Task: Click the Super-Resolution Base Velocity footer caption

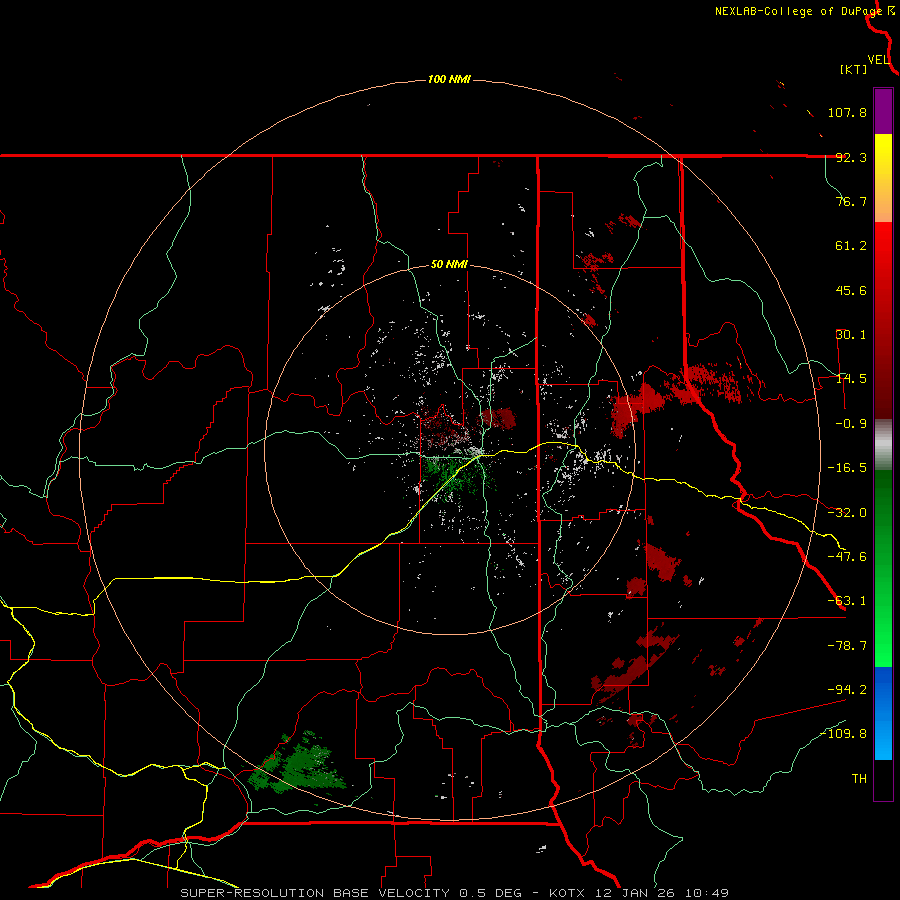Action: tap(455, 893)
